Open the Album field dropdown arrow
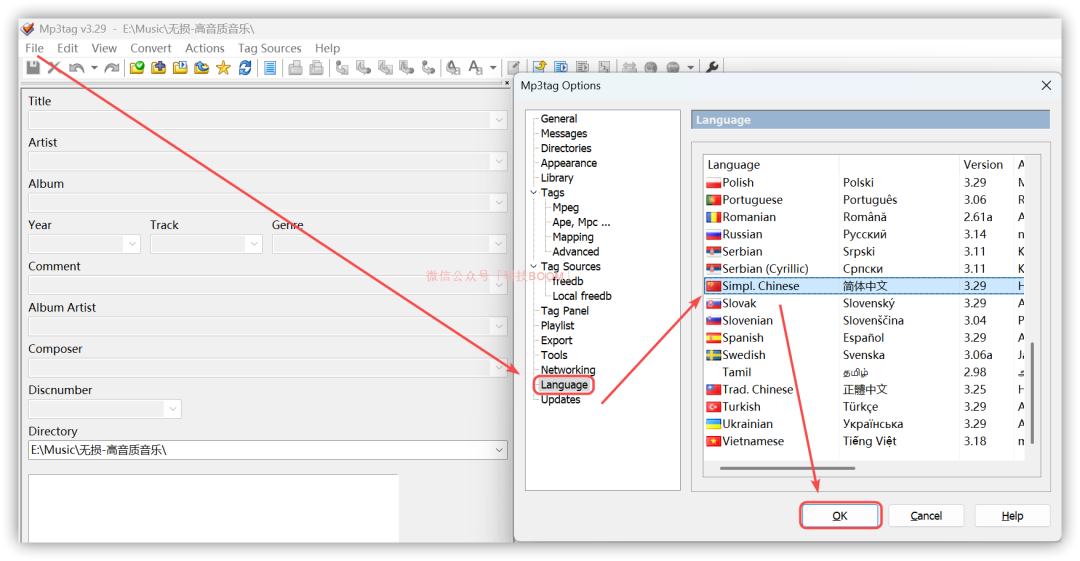This screenshot has width=1080, height=561. point(499,203)
